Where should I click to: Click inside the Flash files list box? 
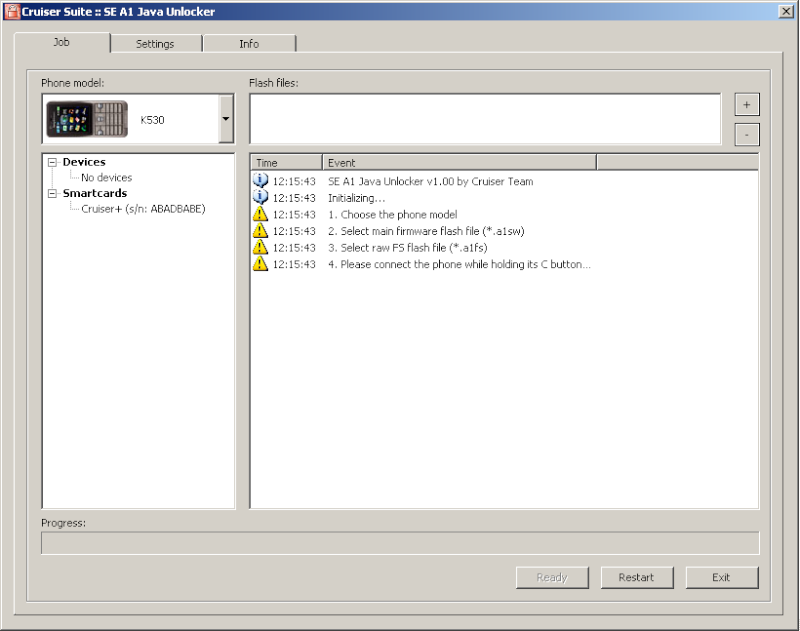click(485, 119)
